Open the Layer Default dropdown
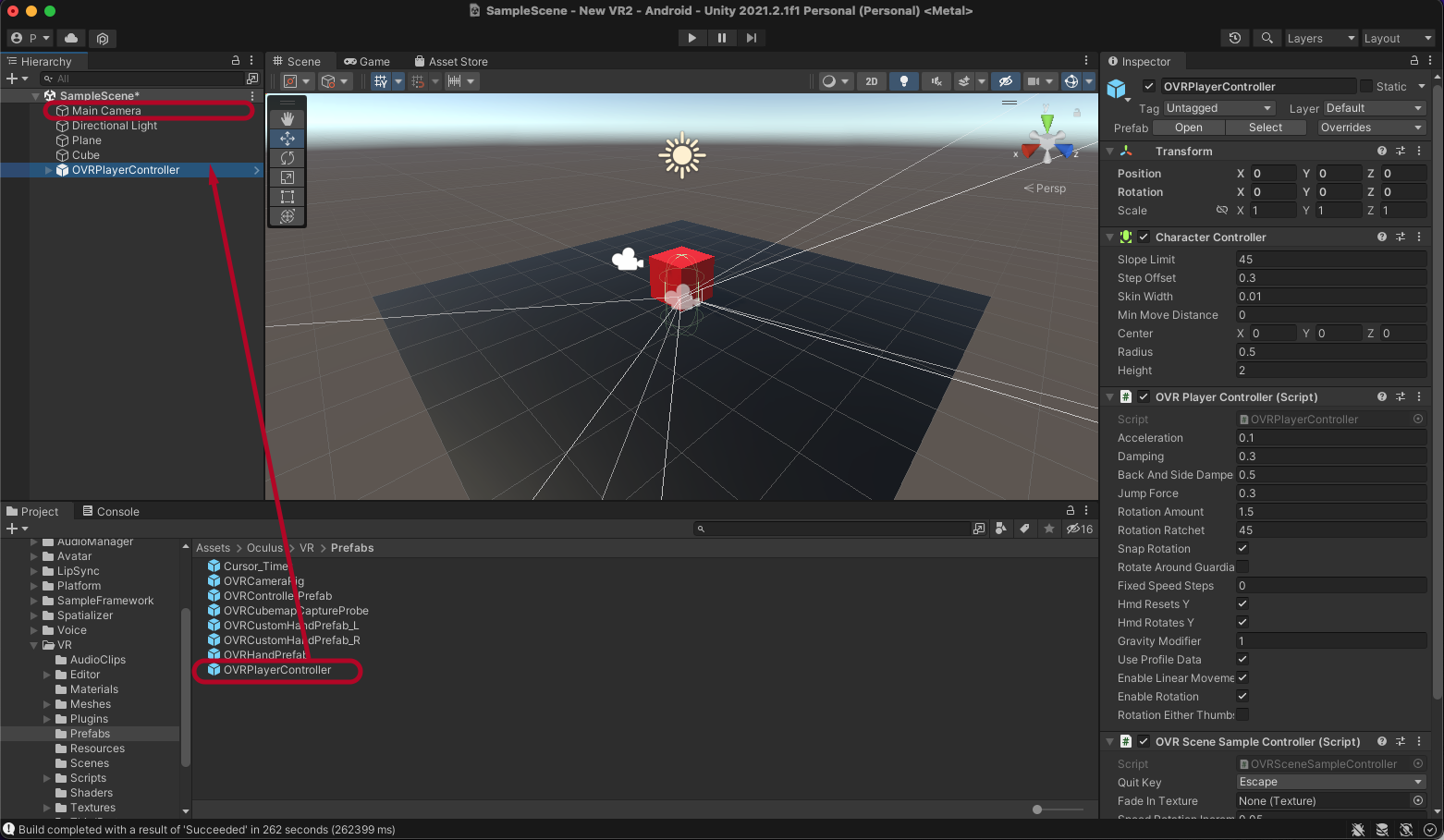This screenshot has width=1444, height=840. (x=1375, y=108)
